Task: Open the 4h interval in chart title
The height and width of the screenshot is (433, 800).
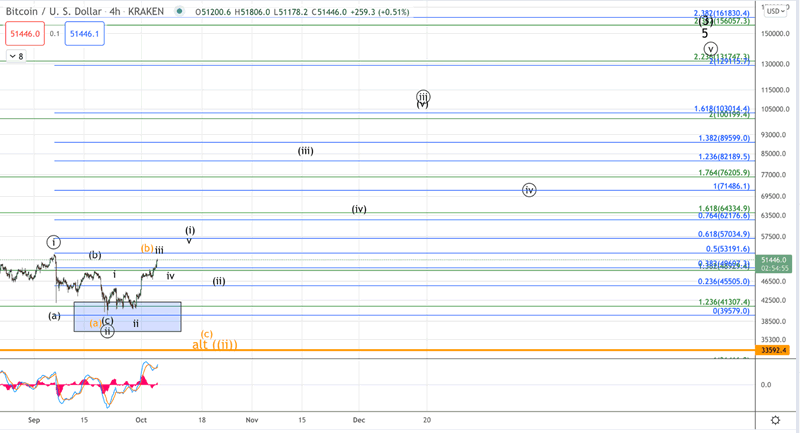Action: click(116, 13)
